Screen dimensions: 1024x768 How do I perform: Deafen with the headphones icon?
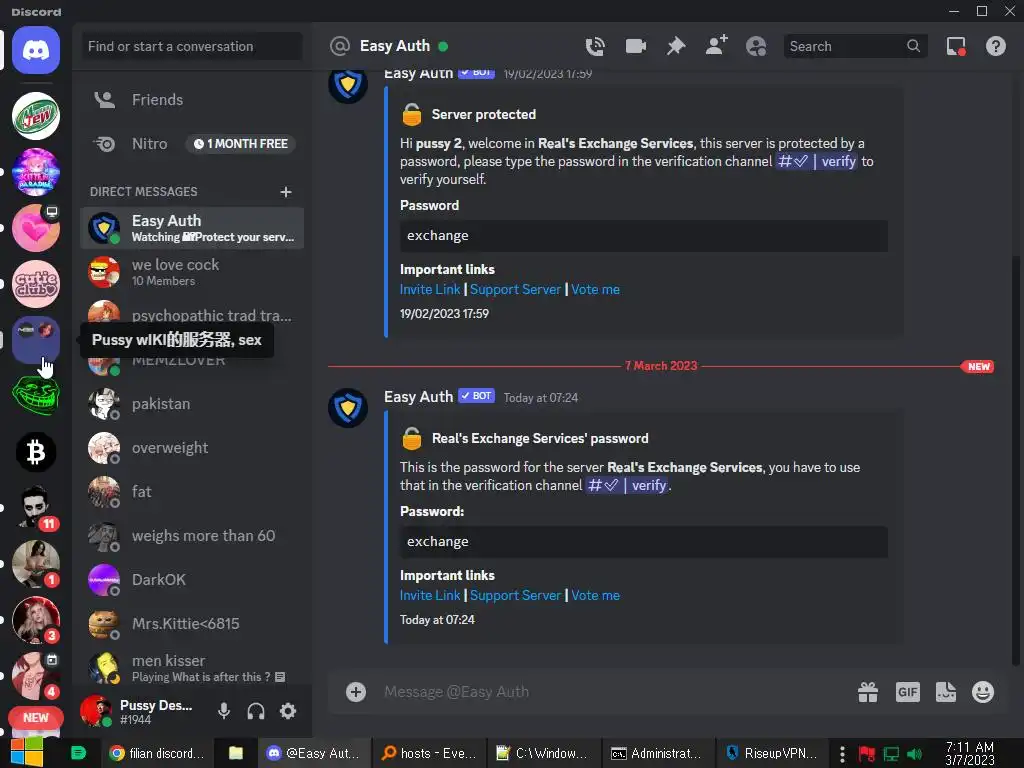[x=256, y=711]
